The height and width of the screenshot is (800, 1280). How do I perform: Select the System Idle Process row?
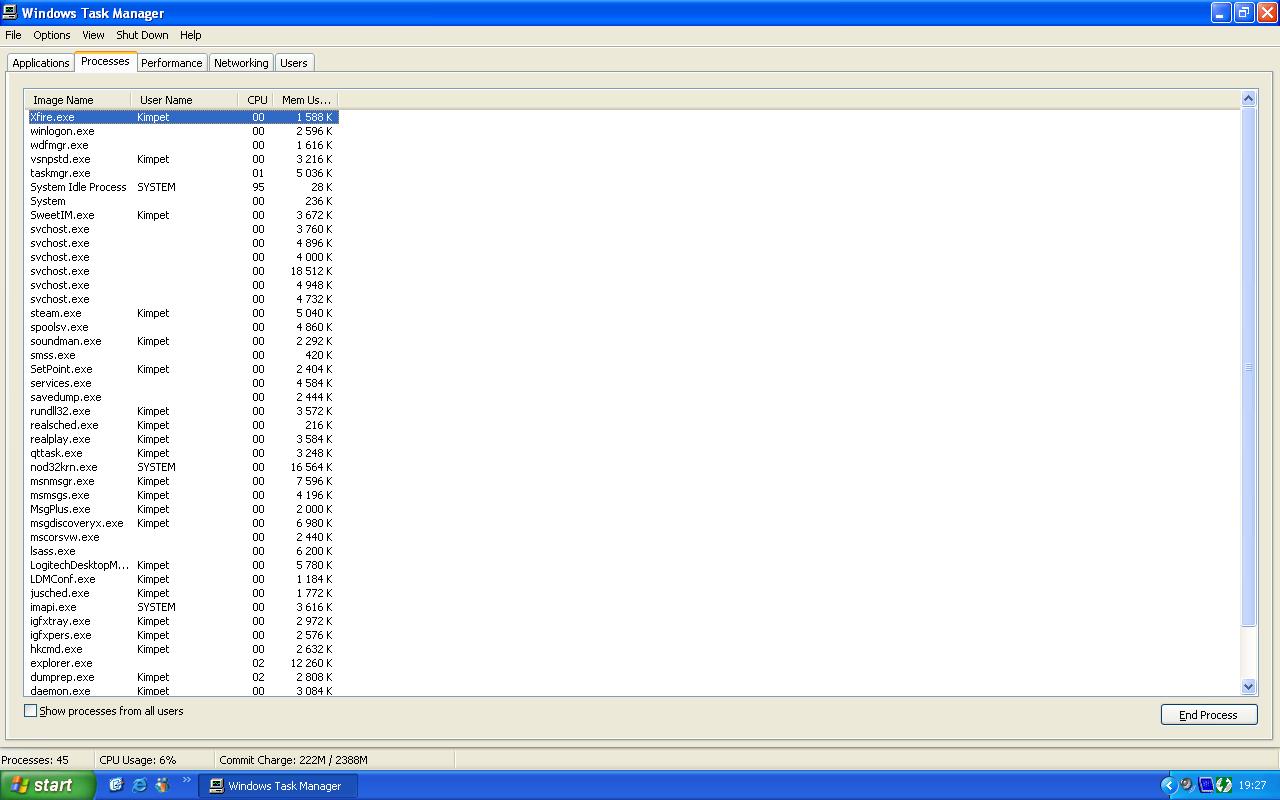point(183,187)
